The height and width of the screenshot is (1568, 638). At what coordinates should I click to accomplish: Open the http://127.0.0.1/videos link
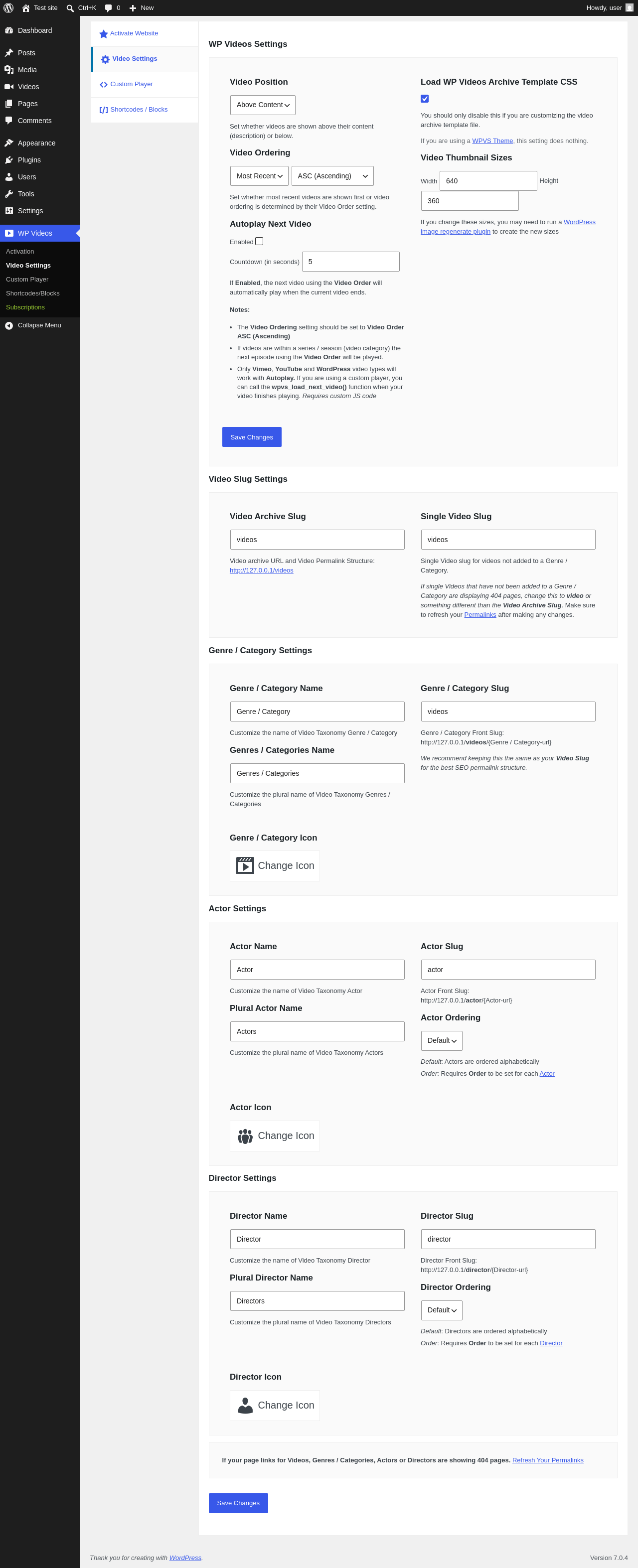pos(261,570)
